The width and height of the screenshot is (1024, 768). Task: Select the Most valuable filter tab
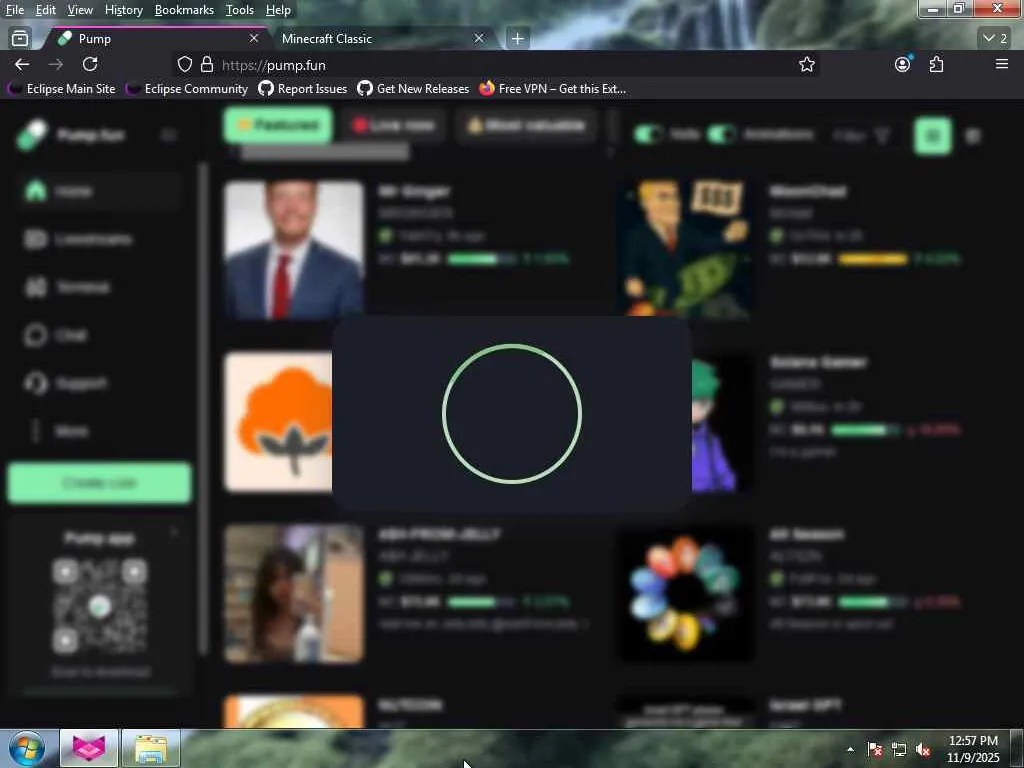[526, 125]
